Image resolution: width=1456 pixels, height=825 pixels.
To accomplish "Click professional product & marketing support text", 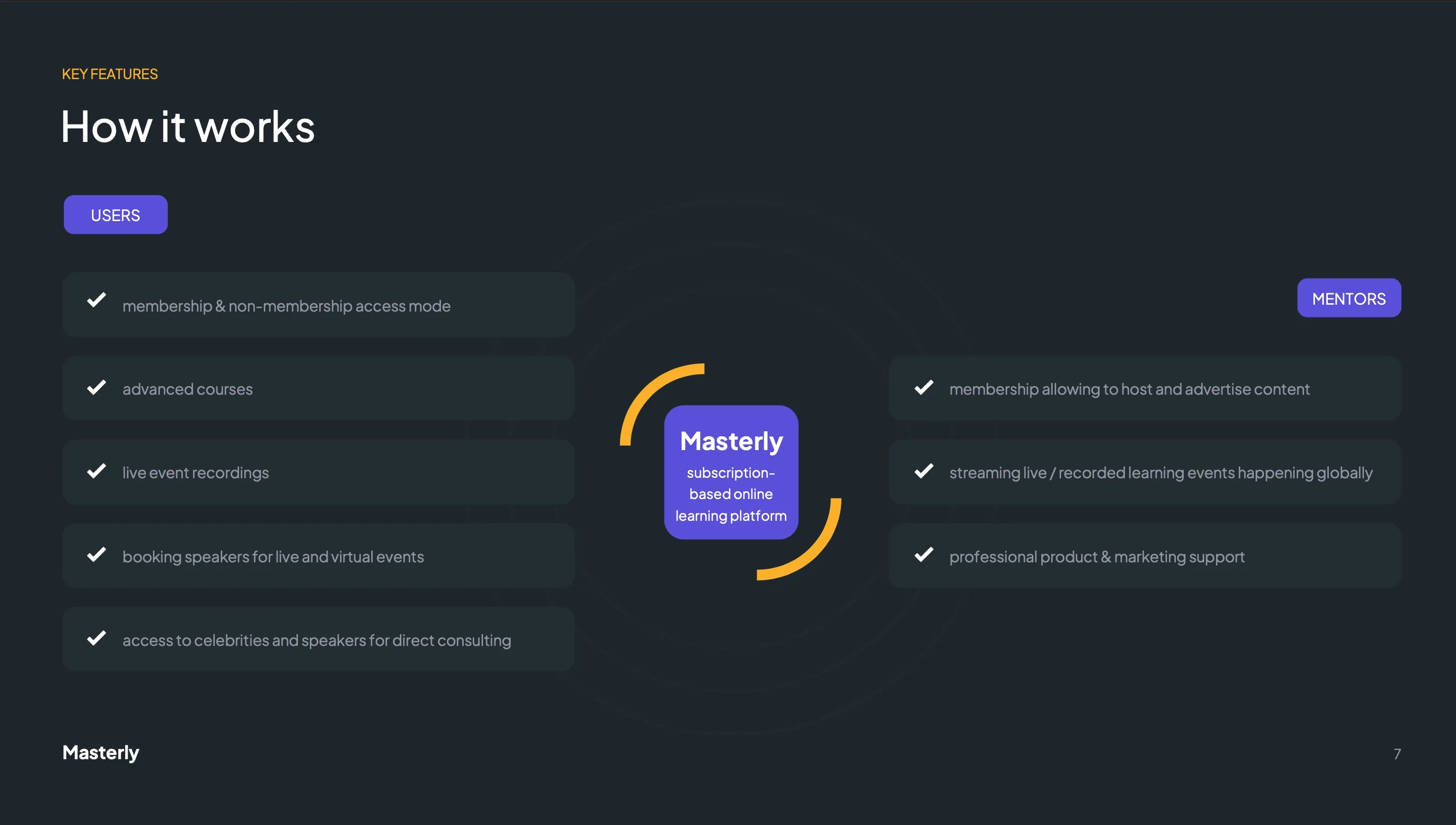I will [1097, 557].
